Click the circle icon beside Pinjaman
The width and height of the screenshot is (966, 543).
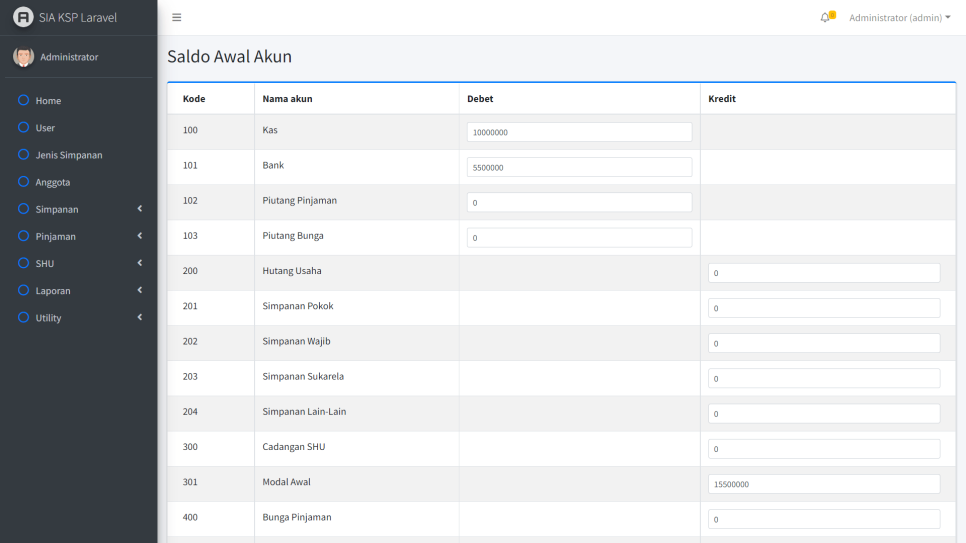[x=23, y=235]
